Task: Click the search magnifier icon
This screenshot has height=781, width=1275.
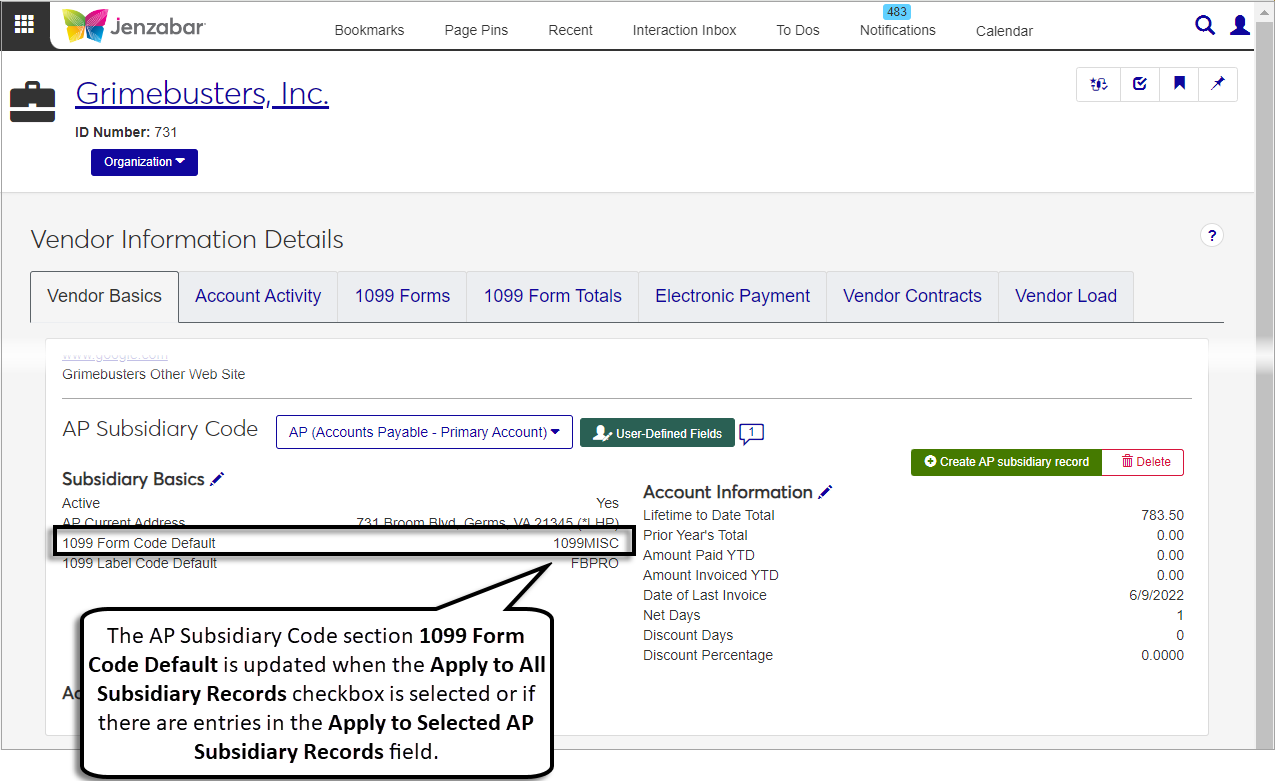Action: [1205, 26]
